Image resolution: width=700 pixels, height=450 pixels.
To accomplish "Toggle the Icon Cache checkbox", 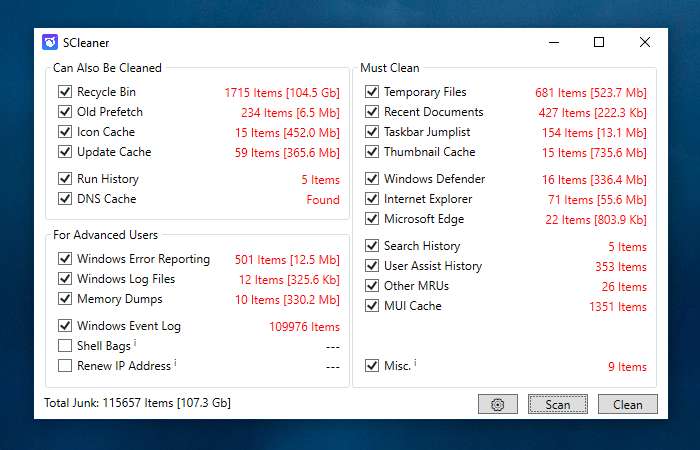I will click(65, 132).
